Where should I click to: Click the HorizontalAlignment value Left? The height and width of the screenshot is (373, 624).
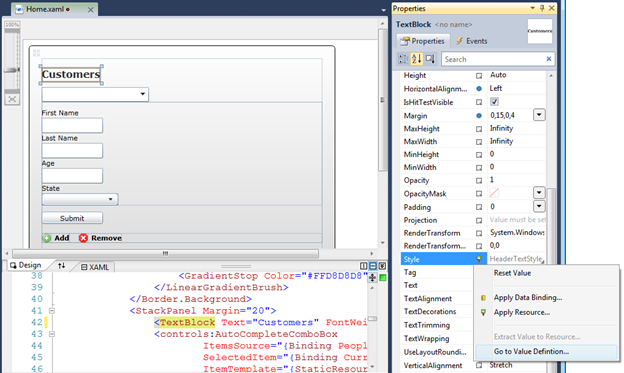[x=496, y=88]
